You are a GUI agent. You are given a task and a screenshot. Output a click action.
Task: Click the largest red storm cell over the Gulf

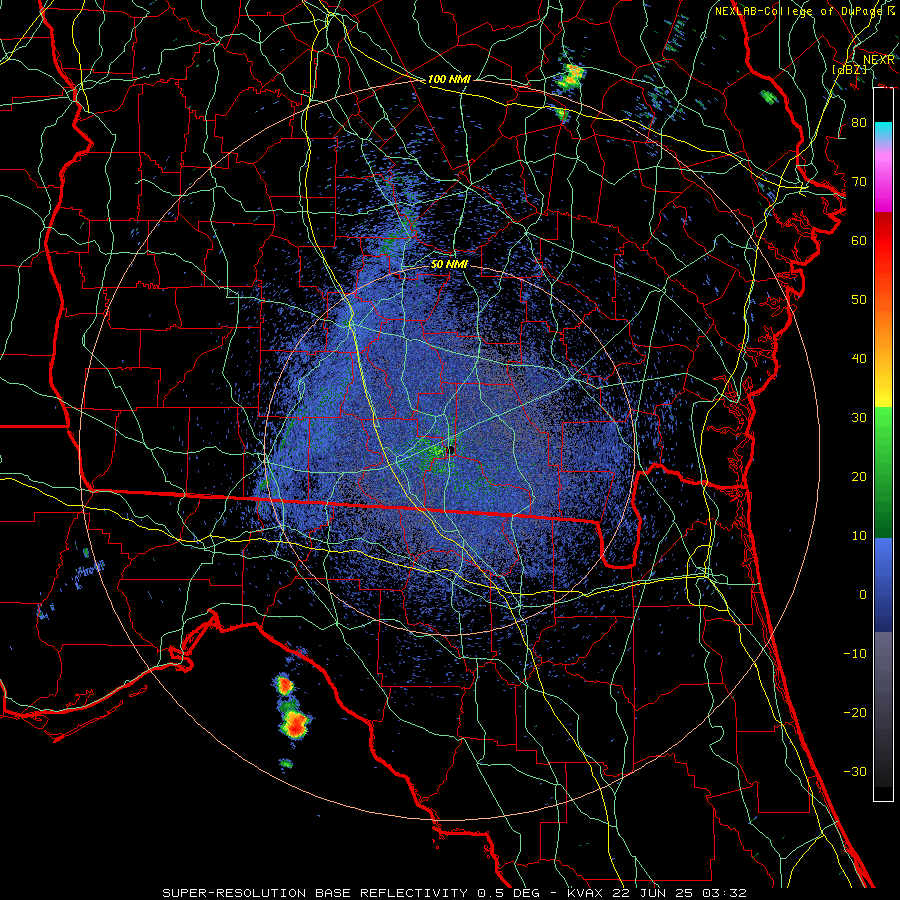[x=295, y=724]
